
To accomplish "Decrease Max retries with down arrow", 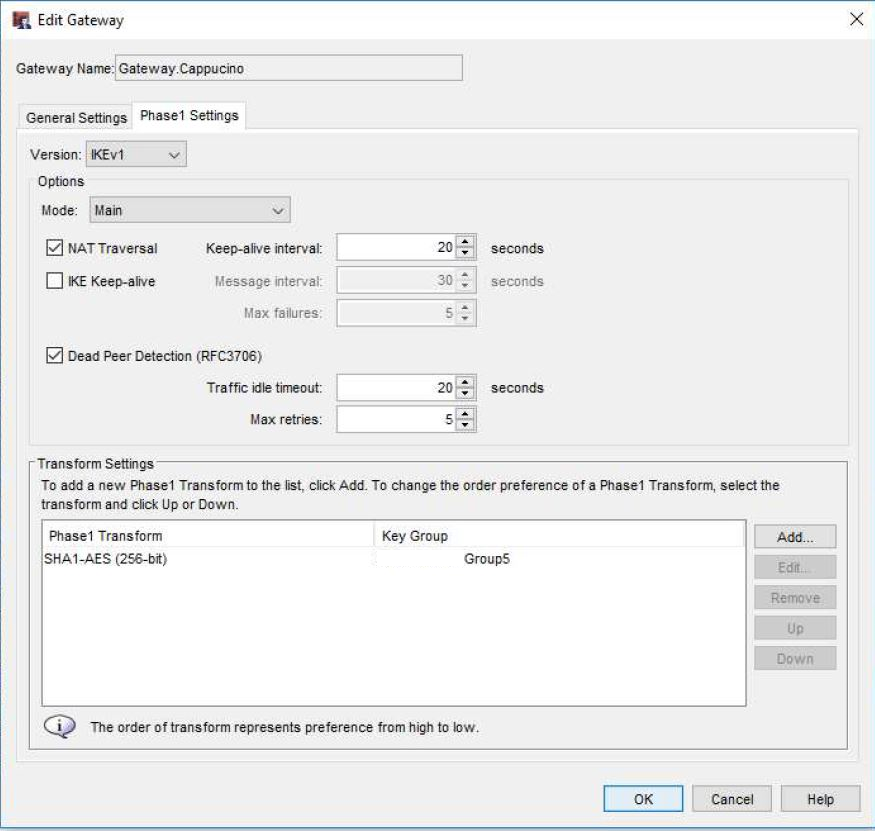I will [x=465, y=425].
